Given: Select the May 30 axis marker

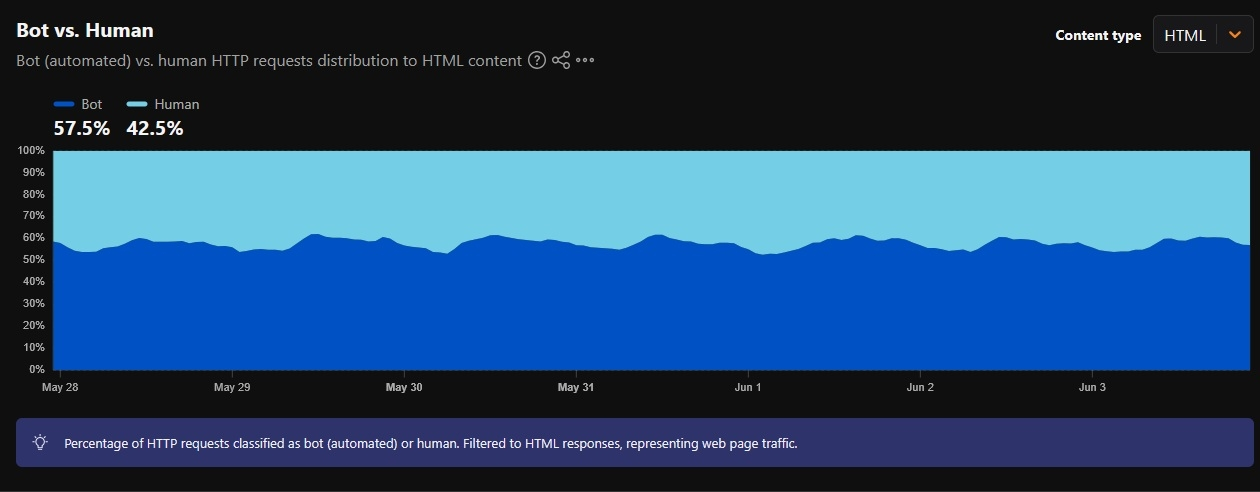Looking at the screenshot, I should 404,386.
